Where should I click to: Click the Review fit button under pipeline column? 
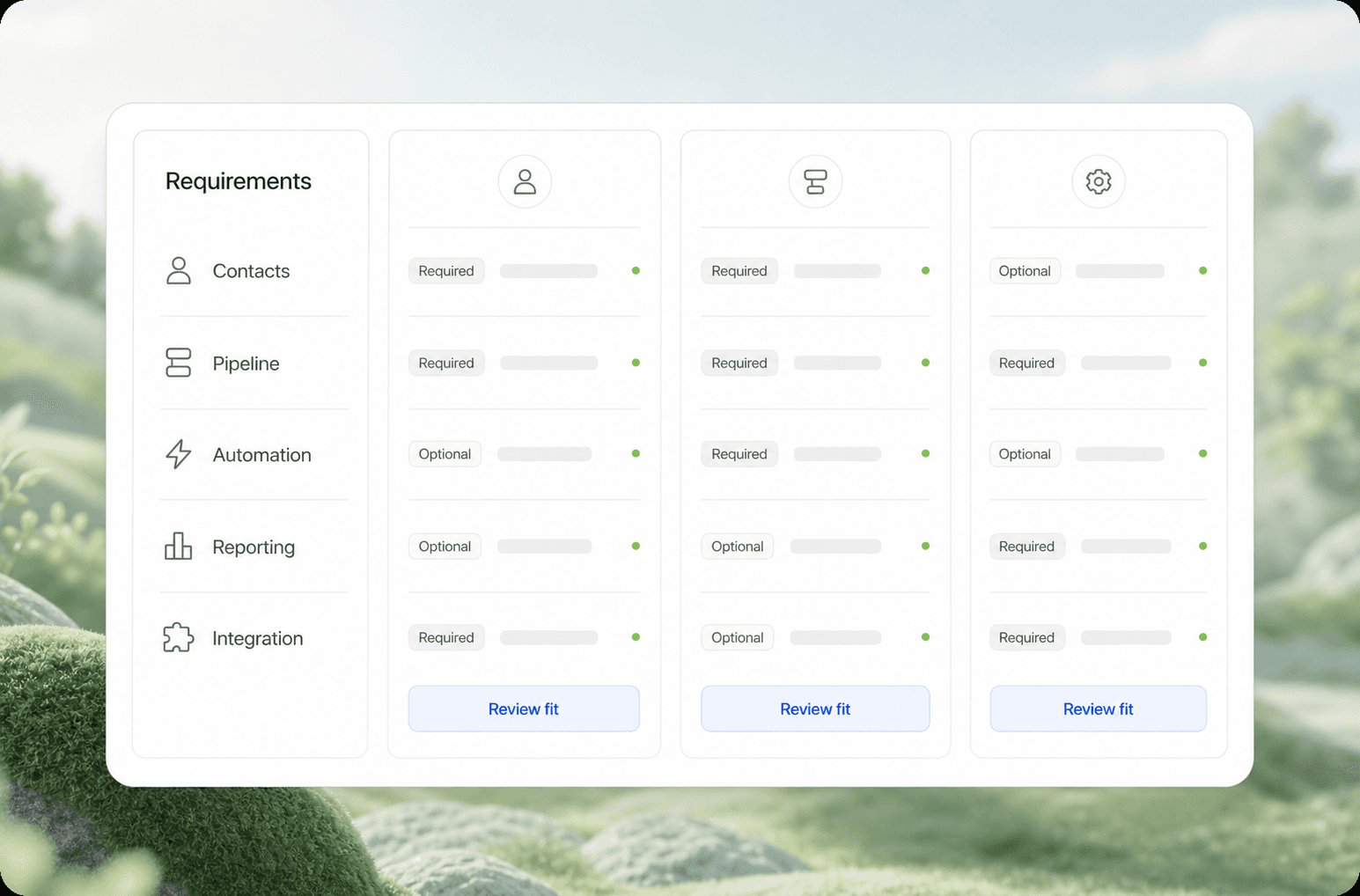point(815,709)
